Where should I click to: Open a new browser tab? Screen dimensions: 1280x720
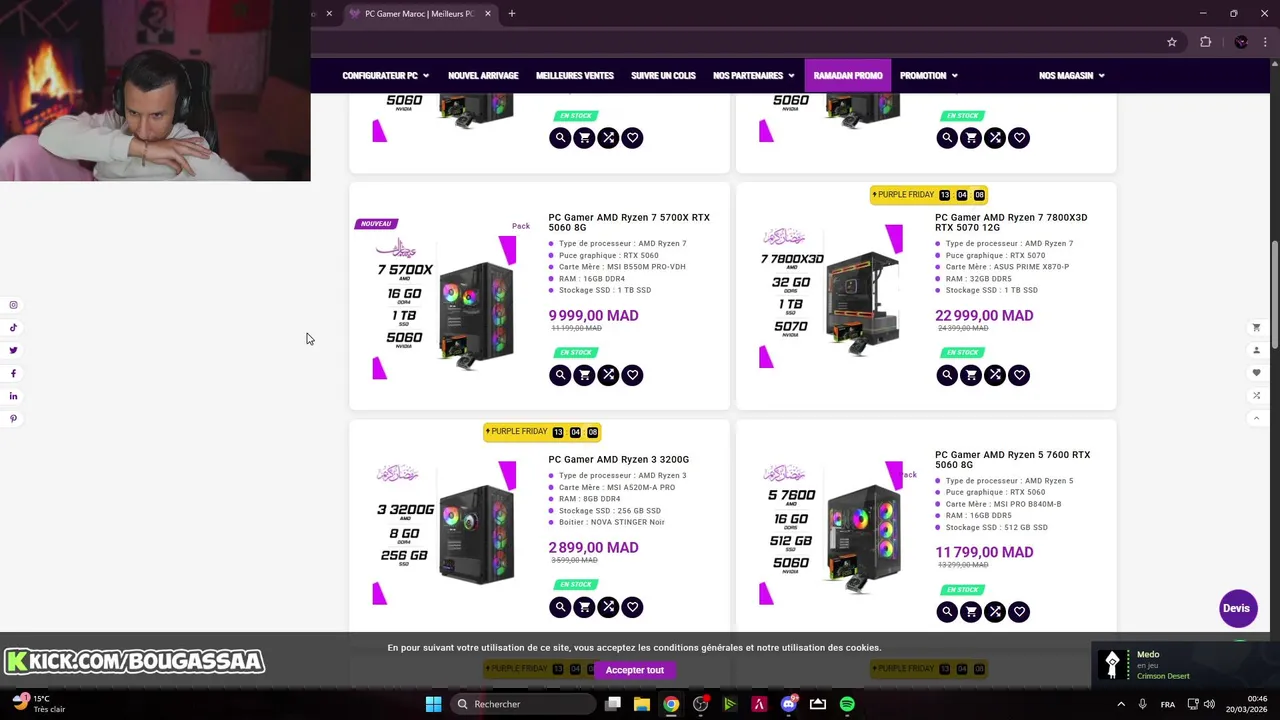(512, 14)
